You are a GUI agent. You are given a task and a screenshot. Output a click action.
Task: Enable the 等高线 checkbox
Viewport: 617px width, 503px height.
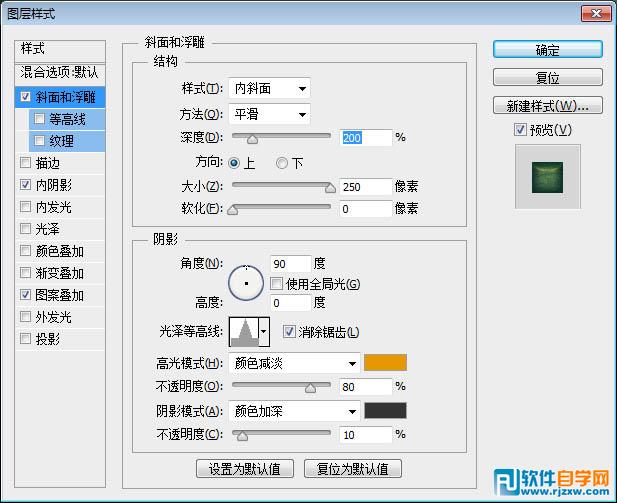point(39,118)
